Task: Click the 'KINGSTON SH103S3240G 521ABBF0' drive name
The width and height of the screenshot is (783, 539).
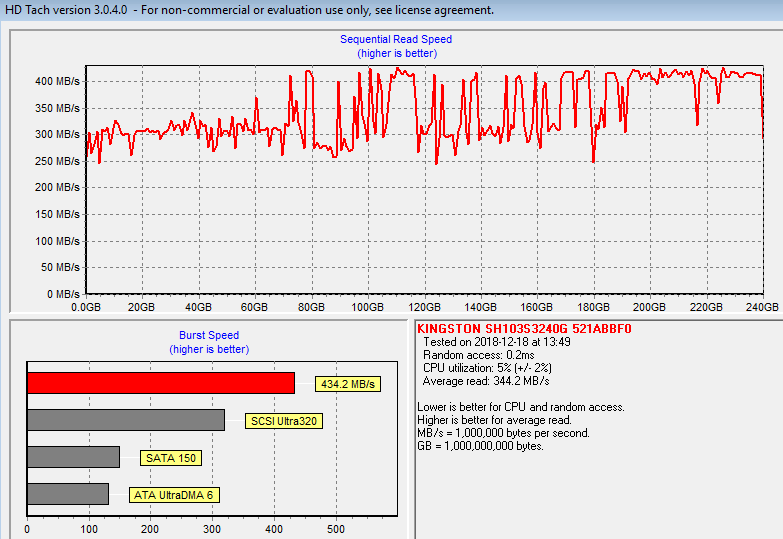Action: (x=524, y=329)
